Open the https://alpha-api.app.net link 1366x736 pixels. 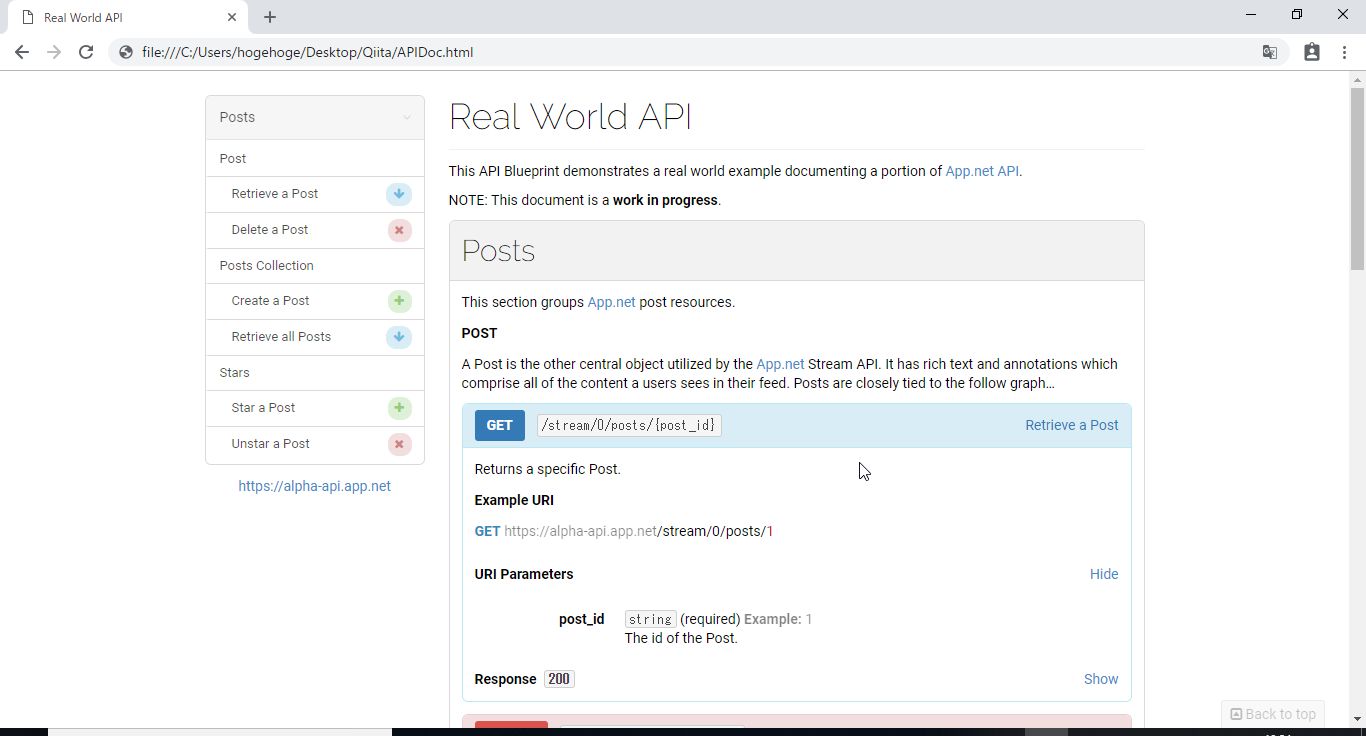pos(314,486)
